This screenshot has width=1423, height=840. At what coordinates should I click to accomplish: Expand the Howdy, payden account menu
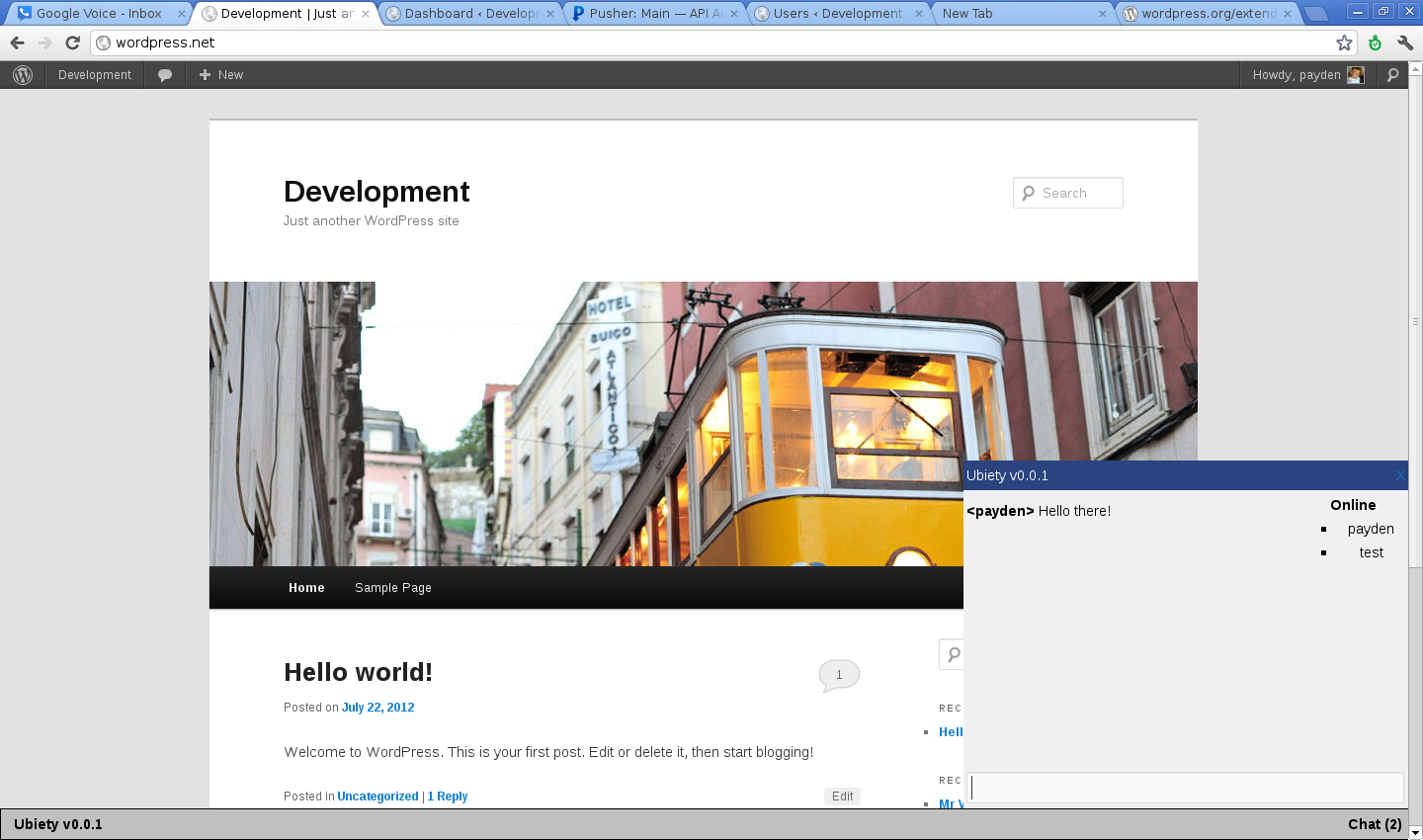coord(1308,75)
